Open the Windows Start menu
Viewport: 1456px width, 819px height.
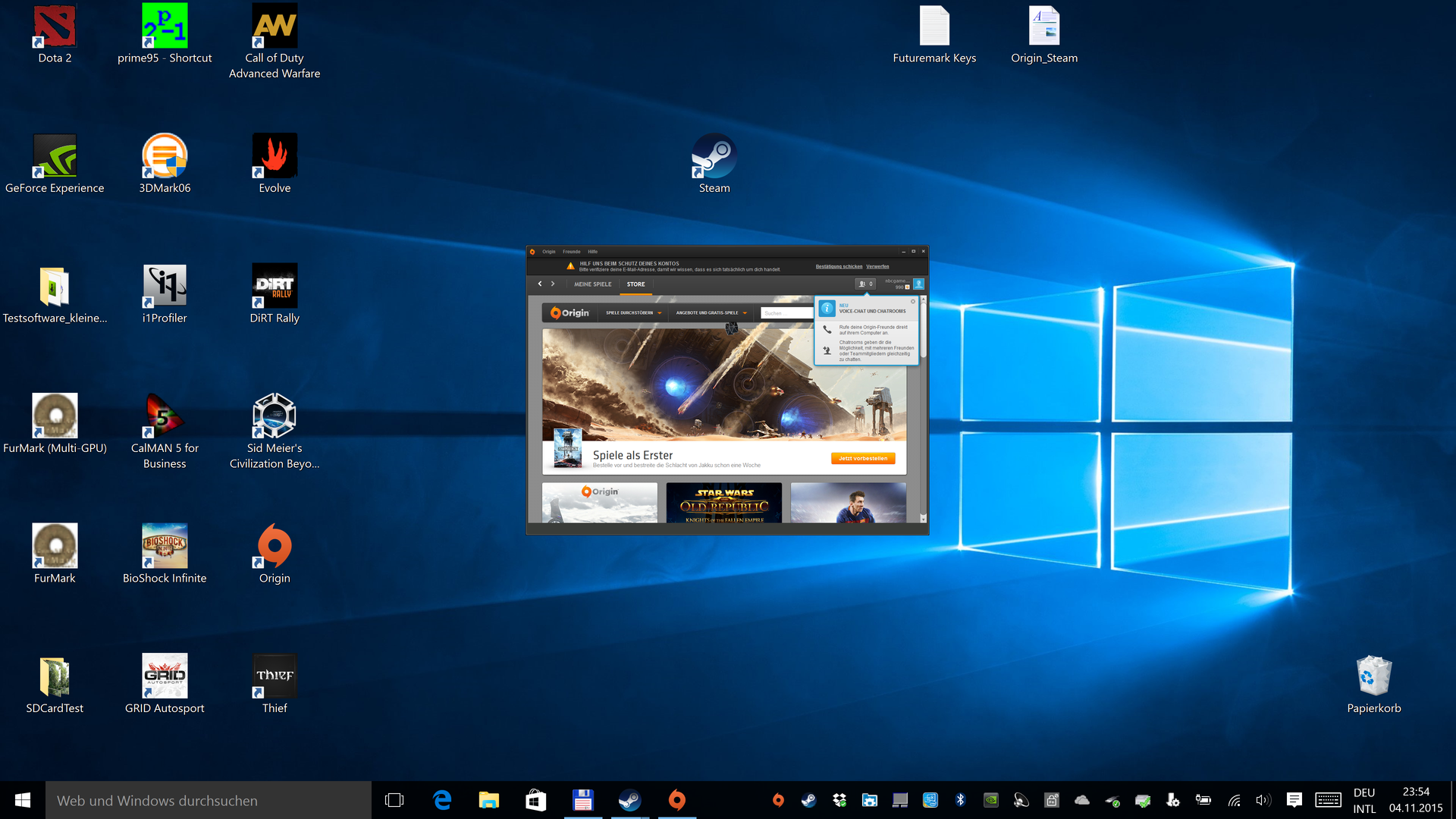[x=23, y=800]
